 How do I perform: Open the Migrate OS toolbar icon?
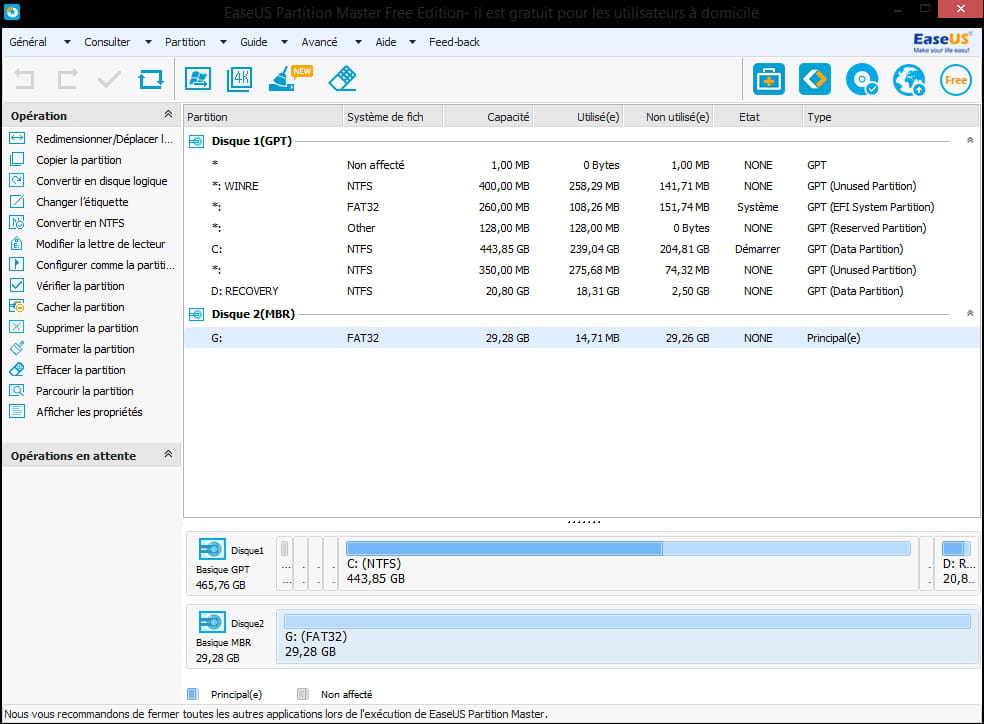pyautogui.click(x=198, y=79)
